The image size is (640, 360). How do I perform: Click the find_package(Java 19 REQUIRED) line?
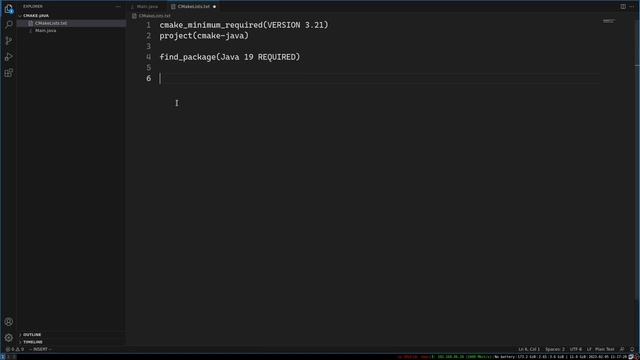230,57
